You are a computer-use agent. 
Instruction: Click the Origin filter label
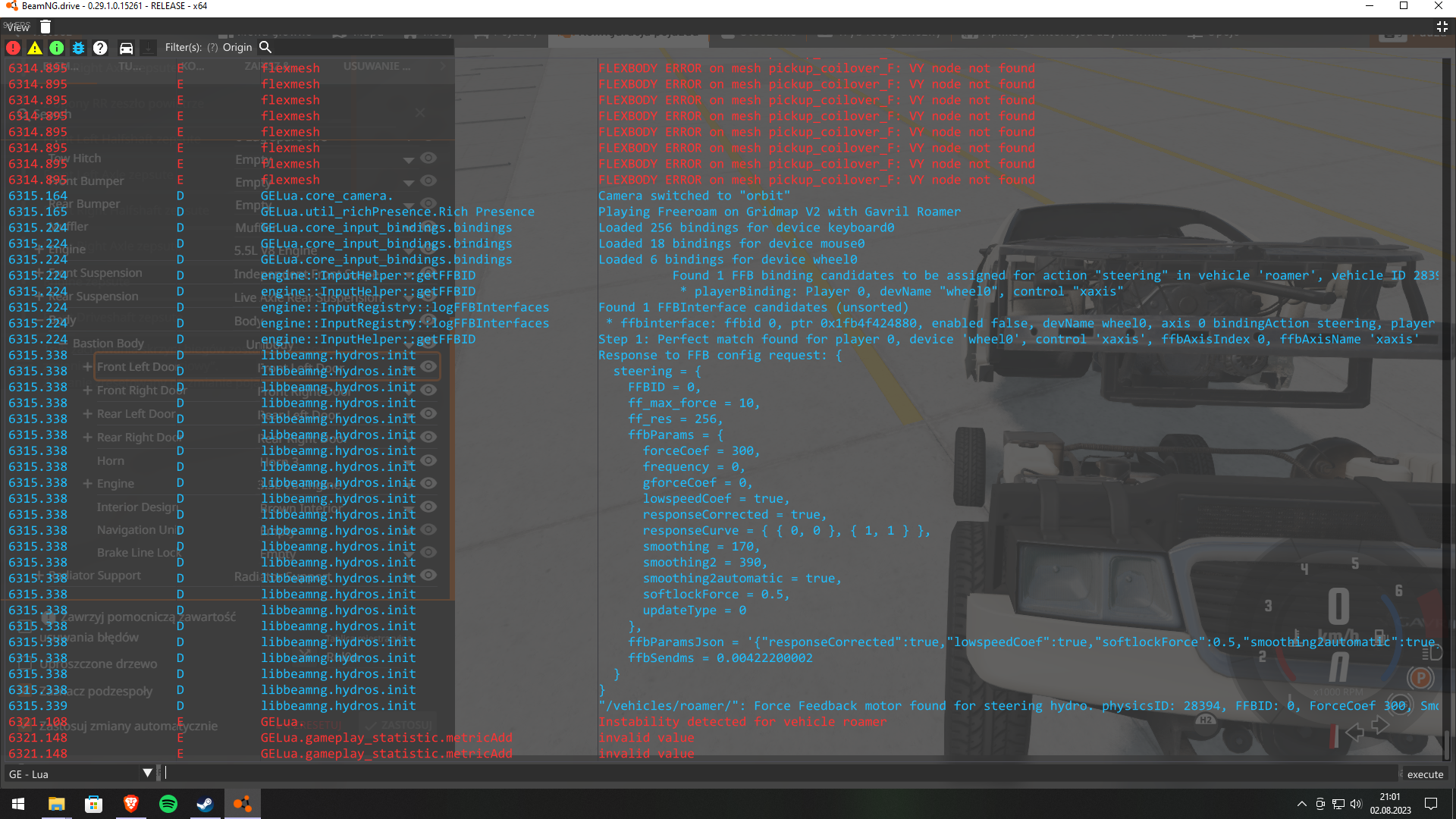tap(237, 48)
